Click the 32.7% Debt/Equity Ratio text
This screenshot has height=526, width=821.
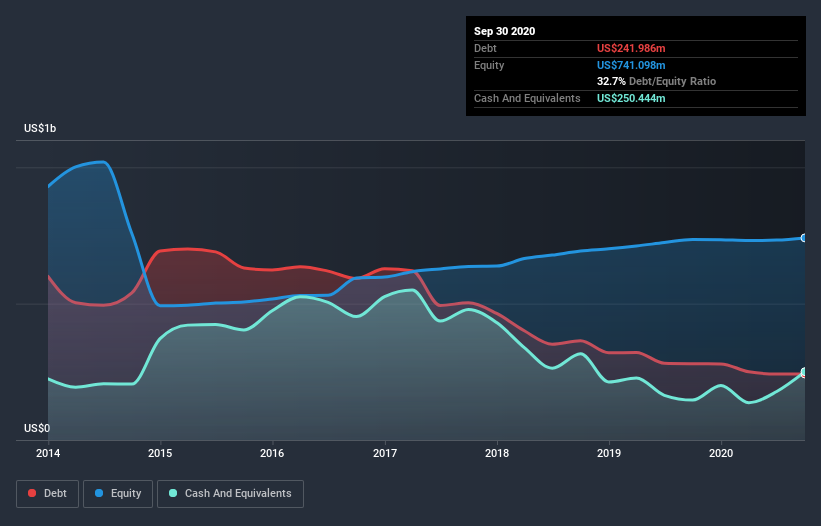657,81
